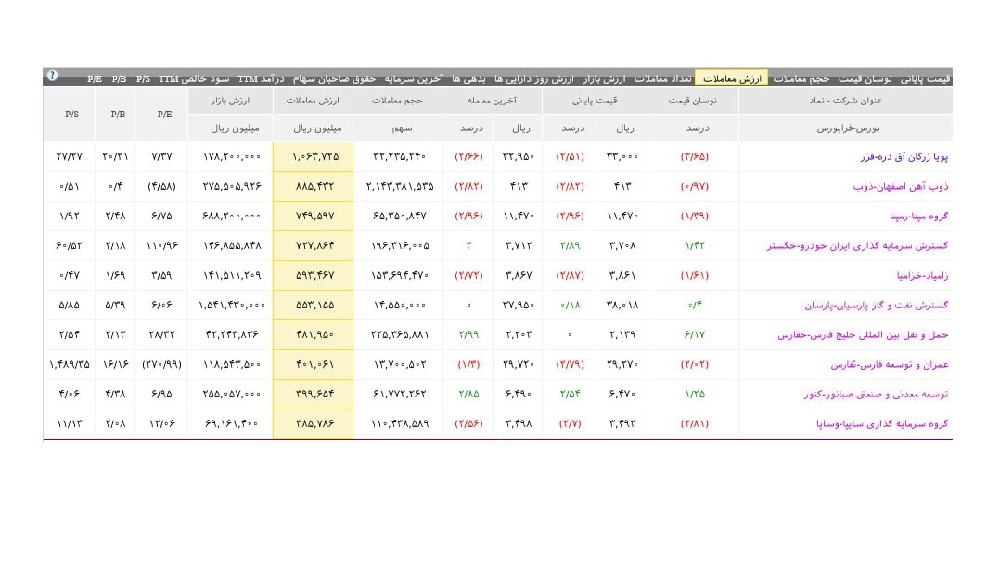This screenshot has height=563, width=1000.
Task: Click price fluctuation ۶/۱۷ in حفارس row
Action: coord(695,335)
